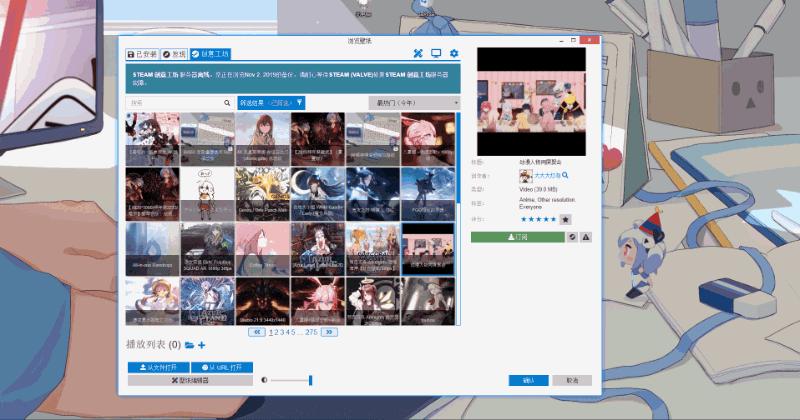Select the crescent moon girl wallpaper thumbnail
800x420 pixels.
[x=317, y=194]
